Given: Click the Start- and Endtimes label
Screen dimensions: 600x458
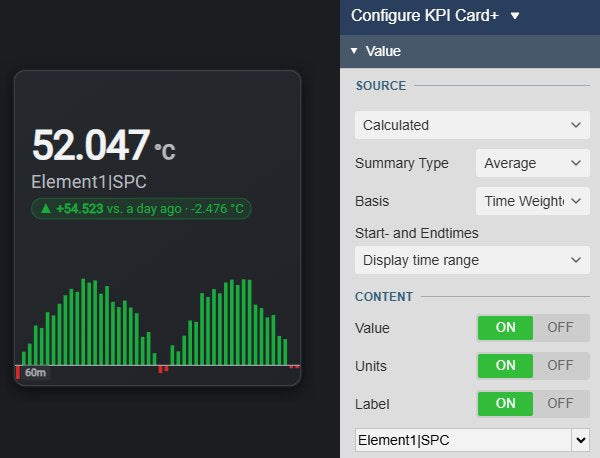Looking at the screenshot, I should pyautogui.click(x=417, y=233).
